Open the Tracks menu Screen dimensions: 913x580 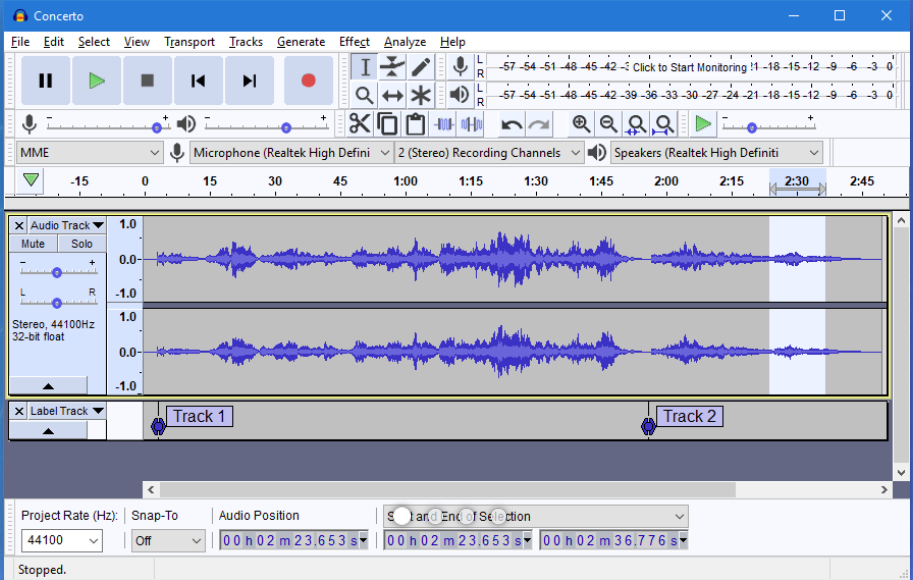(246, 42)
